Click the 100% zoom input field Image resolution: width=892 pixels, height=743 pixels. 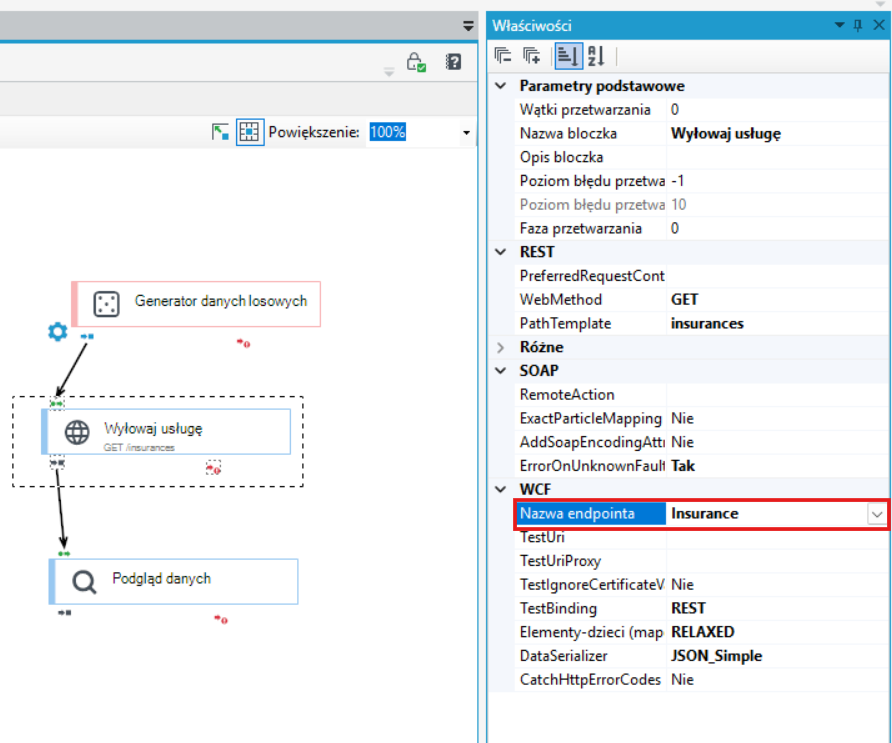tap(412, 132)
